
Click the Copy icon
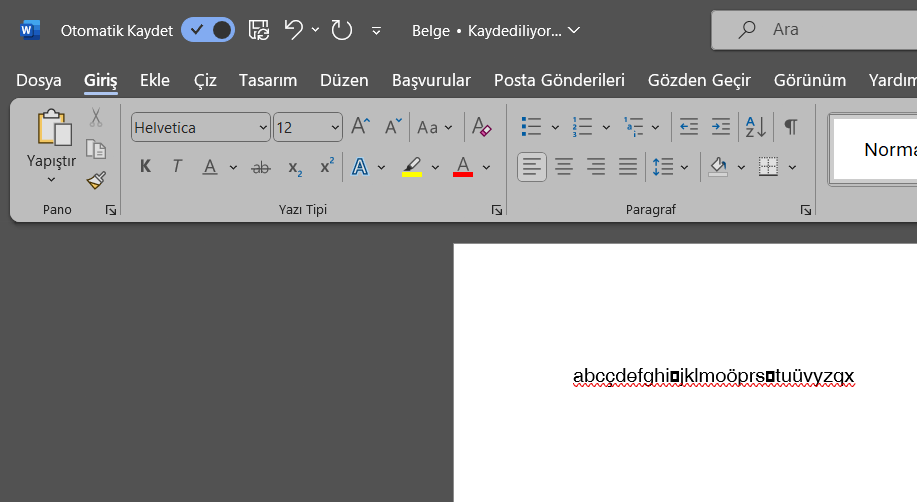(x=96, y=149)
